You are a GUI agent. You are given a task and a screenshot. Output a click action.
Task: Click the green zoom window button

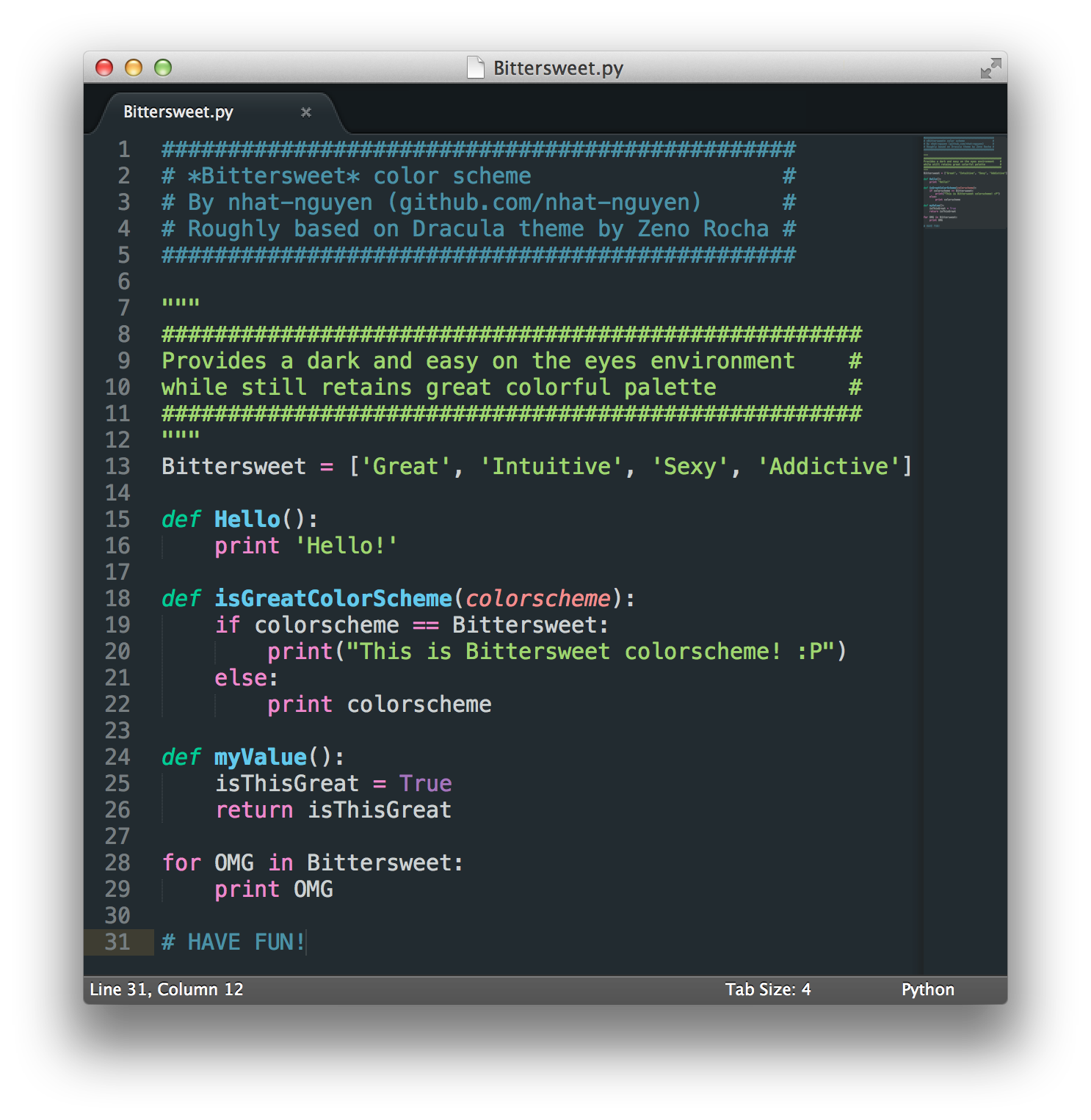[163, 68]
